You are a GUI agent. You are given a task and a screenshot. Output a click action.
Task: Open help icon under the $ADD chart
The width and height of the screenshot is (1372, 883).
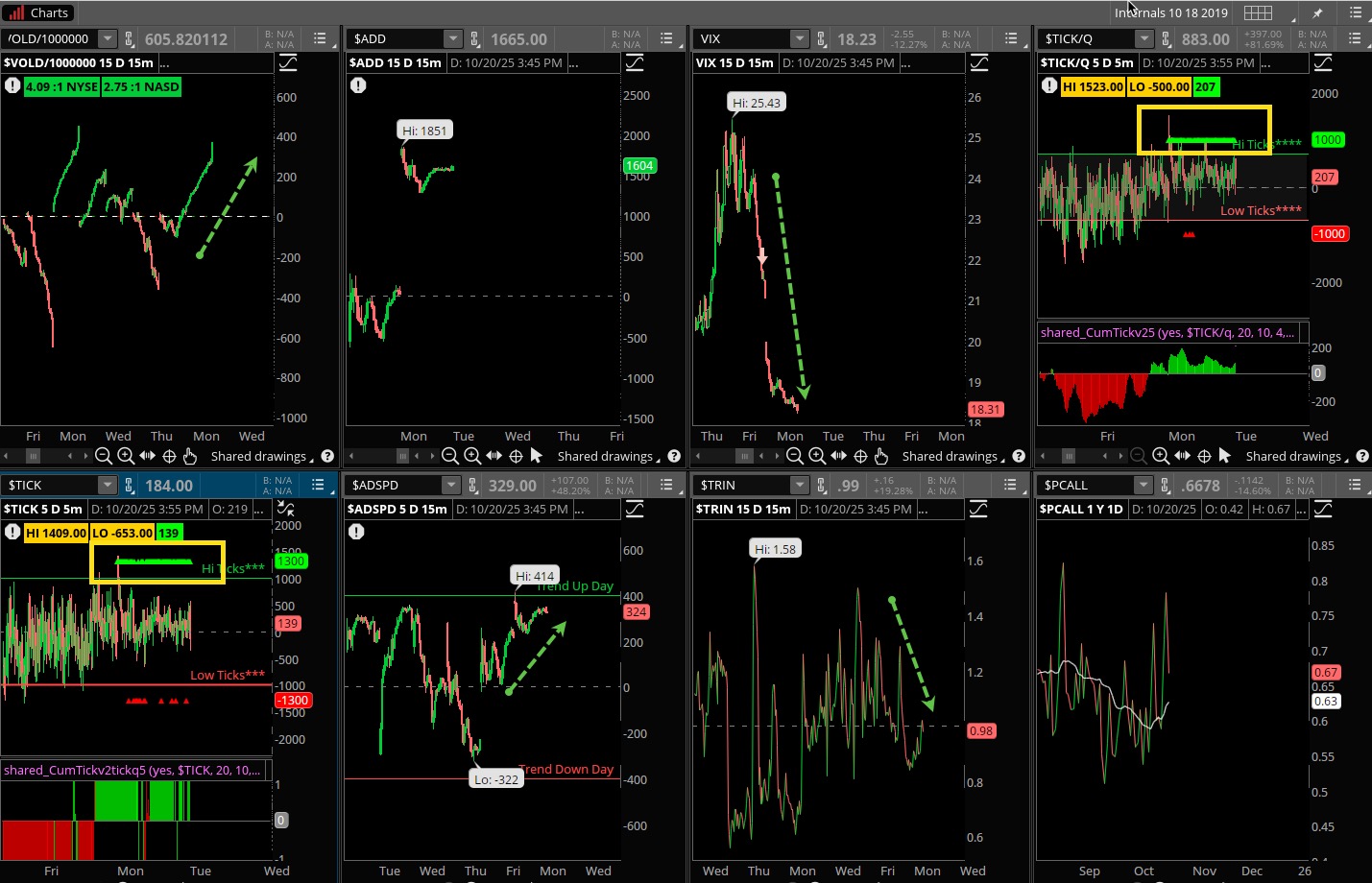674,456
